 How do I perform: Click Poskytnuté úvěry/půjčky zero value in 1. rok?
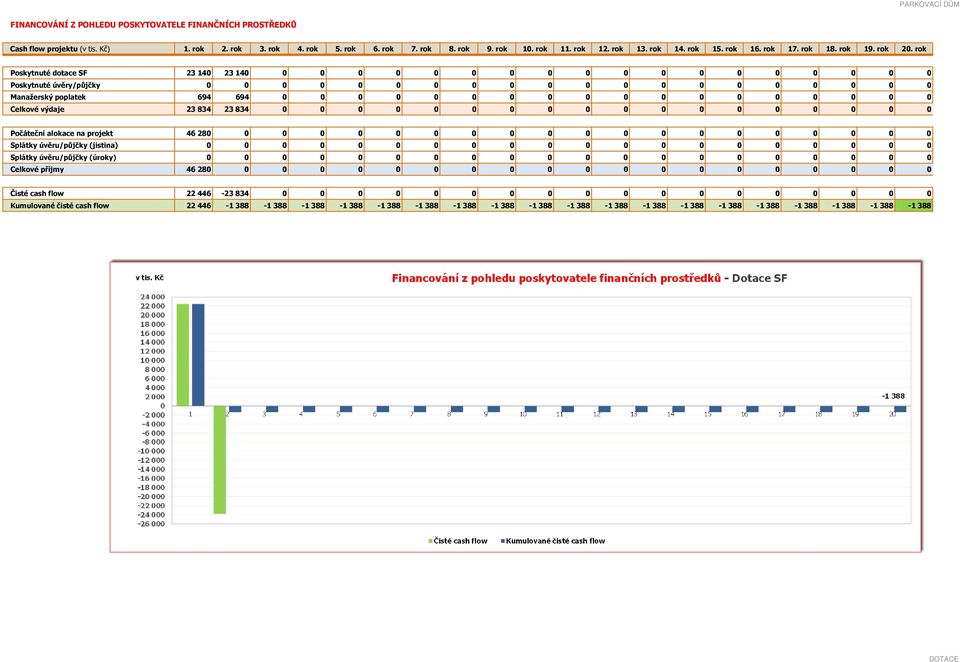209,85
